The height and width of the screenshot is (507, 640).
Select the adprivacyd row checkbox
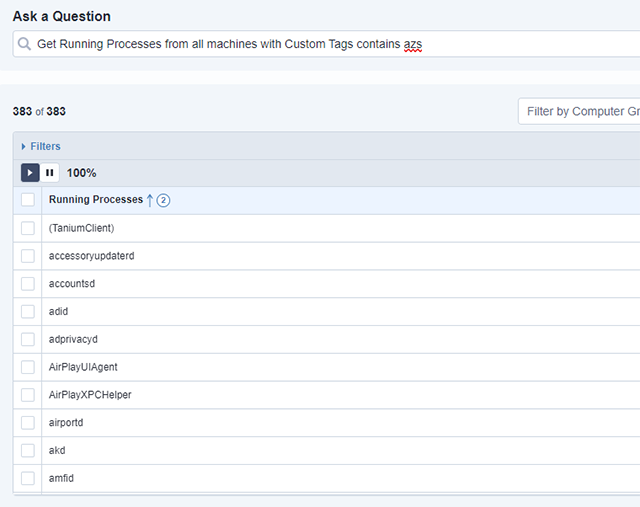coord(28,339)
